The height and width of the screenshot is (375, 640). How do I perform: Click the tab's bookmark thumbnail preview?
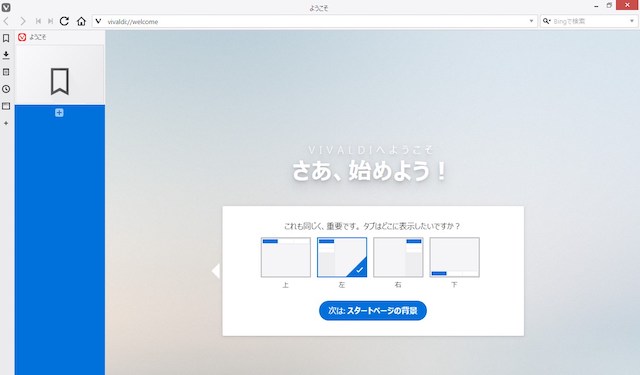pos(60,74)
